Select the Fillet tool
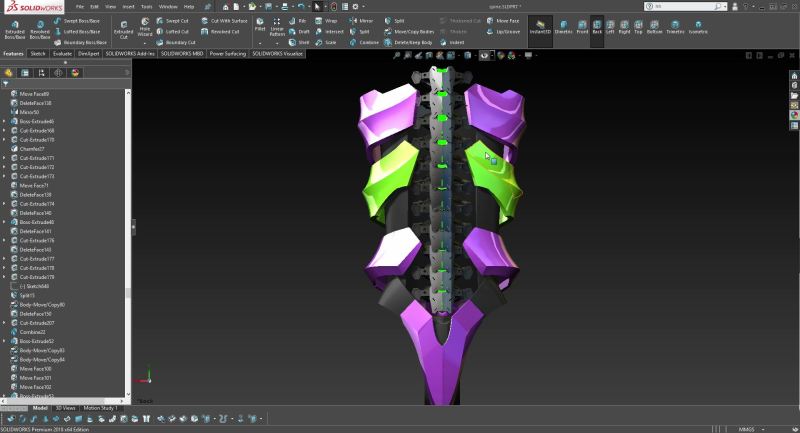Screen dimensions: 800x433 coord(260,24)
